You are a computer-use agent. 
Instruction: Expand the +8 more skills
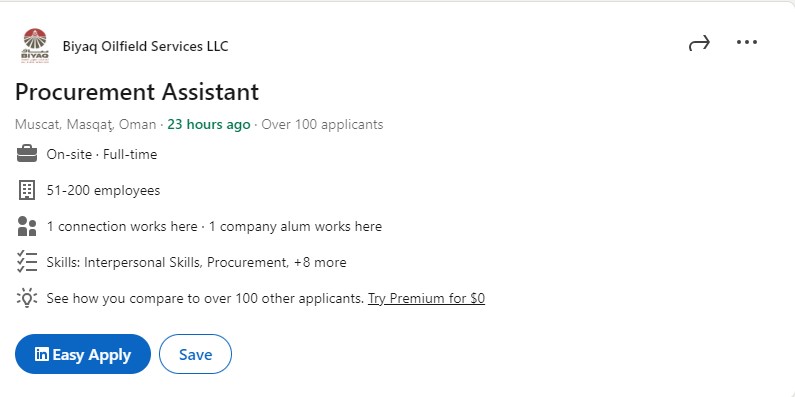click(320, 262)
